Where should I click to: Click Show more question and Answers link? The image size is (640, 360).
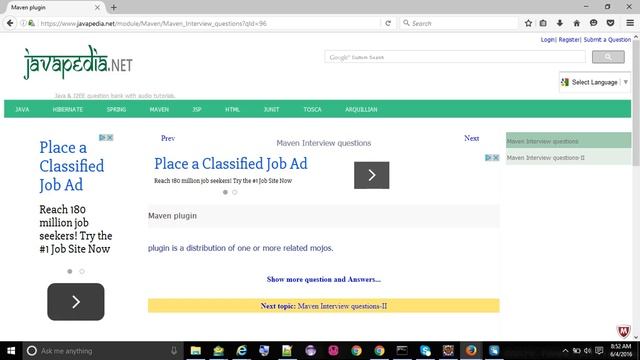coord(324,280)
